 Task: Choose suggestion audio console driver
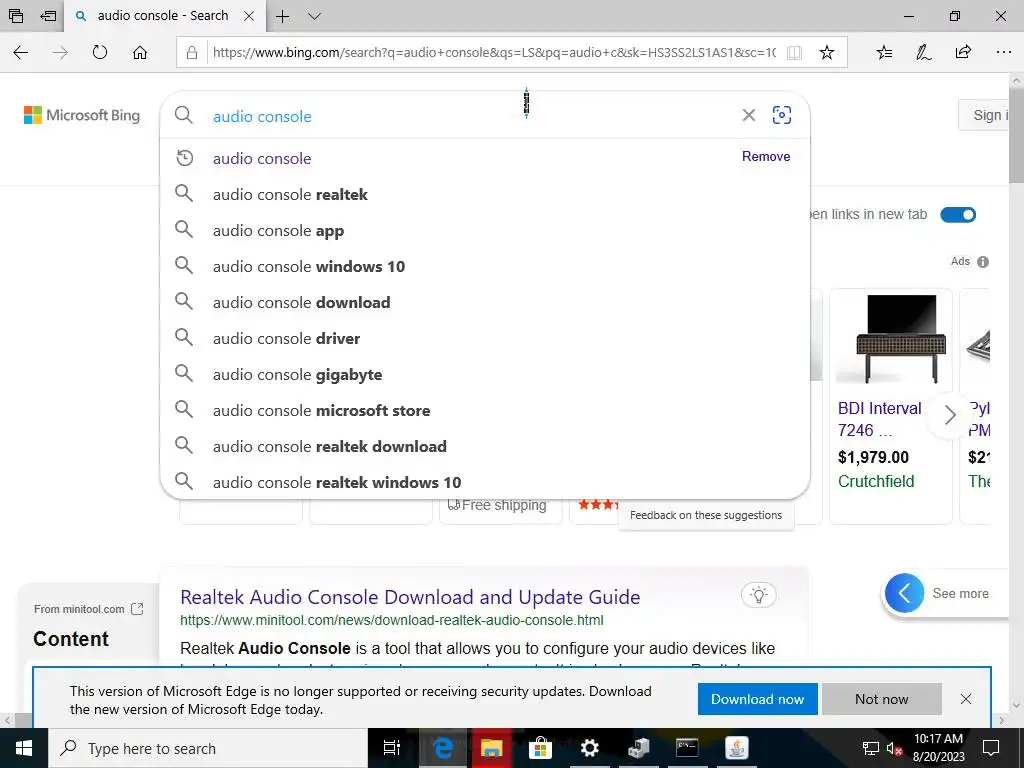[484, 338]
